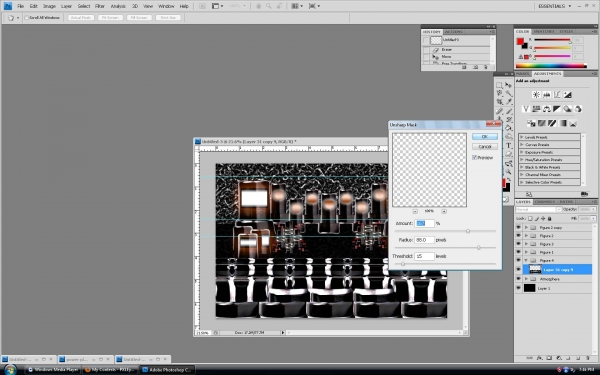The height and width of the screenshot is (375, 600).
Task: Add a Selective Color adjustment
Action: [573, 123]
